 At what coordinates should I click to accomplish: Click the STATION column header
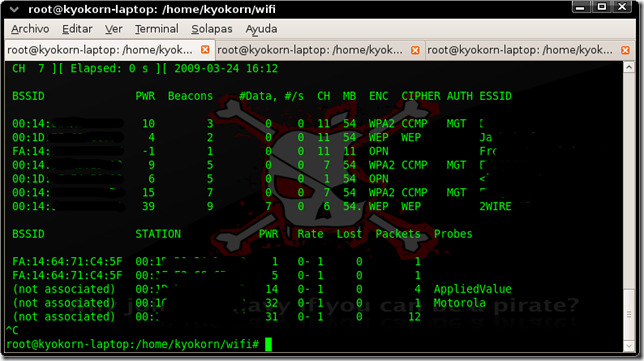(158, 234)
